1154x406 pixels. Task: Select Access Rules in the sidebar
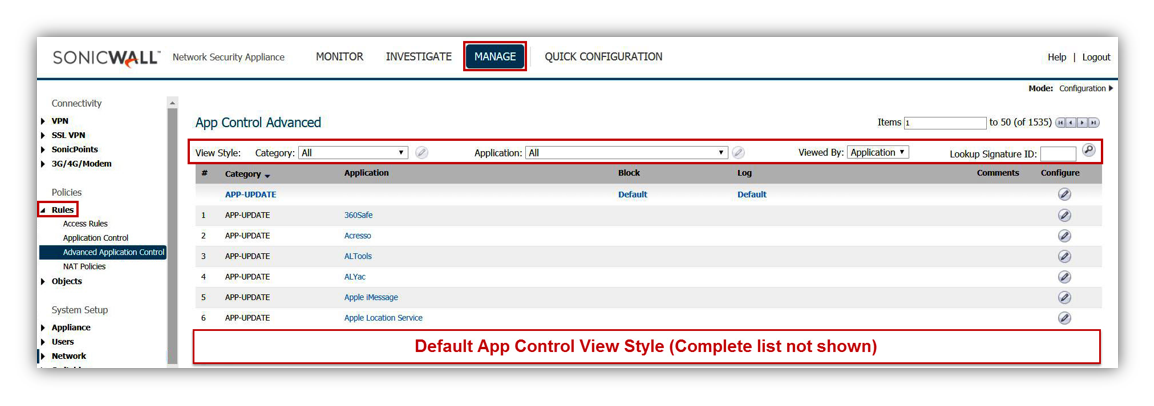click(85, 224)
